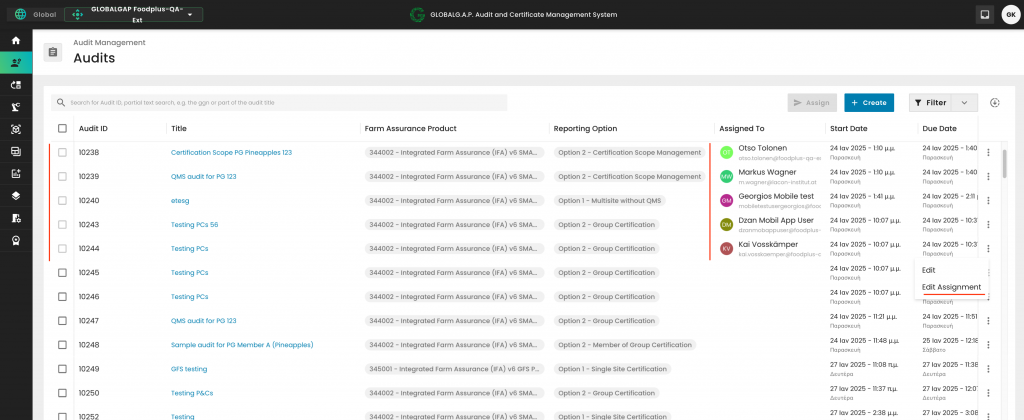1024x420 pixels.
Task: Click the audit search input field
Action: coord(280,103)
